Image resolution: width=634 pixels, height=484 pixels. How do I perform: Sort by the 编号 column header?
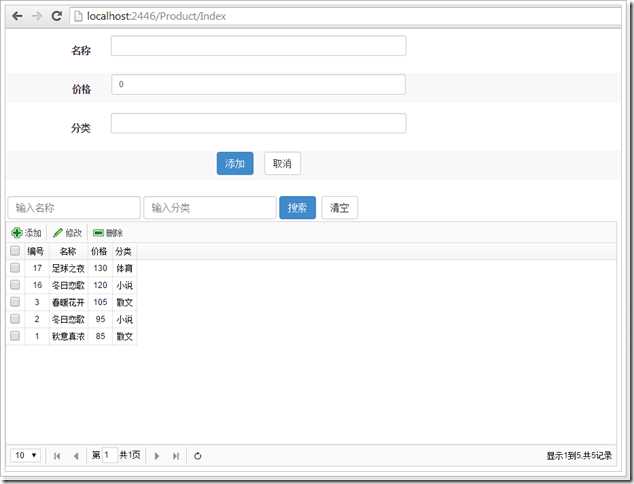tap(36, 252)
